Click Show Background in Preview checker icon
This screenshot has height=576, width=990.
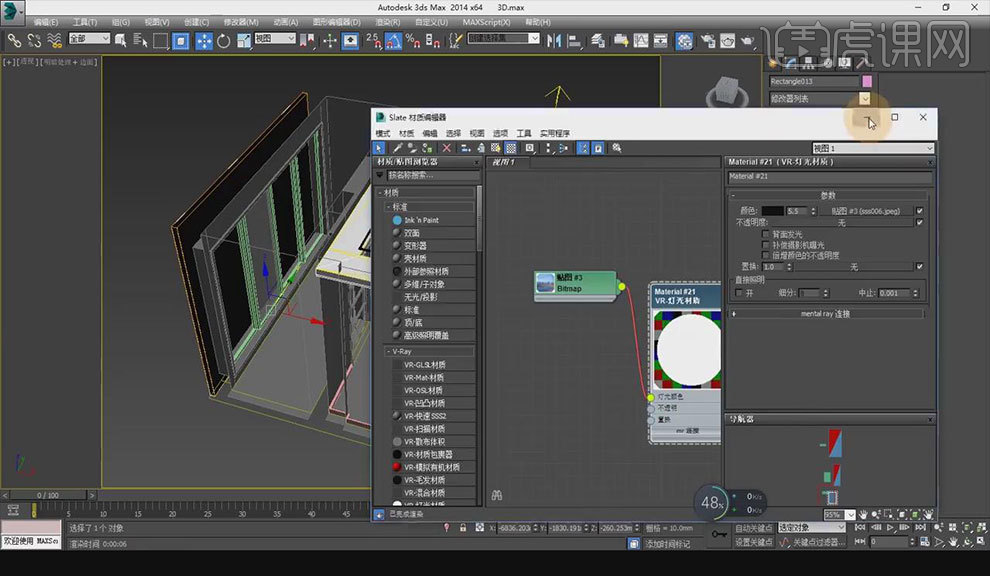point(511,148)
